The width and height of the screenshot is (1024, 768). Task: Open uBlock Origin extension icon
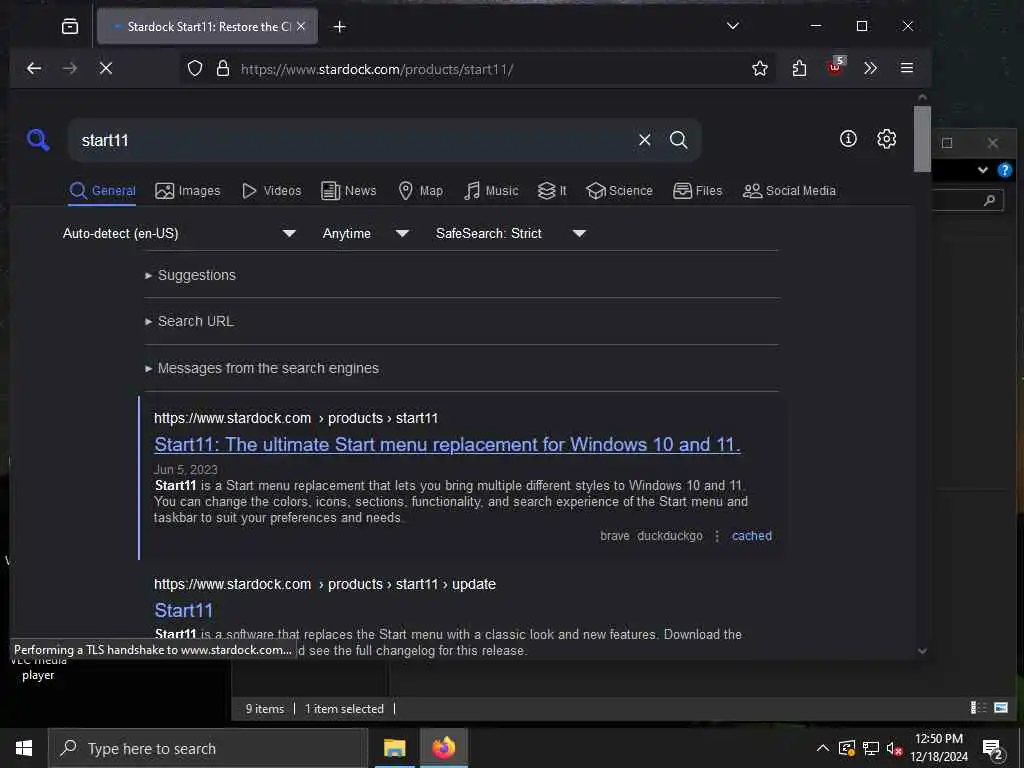tap(835, 67)
